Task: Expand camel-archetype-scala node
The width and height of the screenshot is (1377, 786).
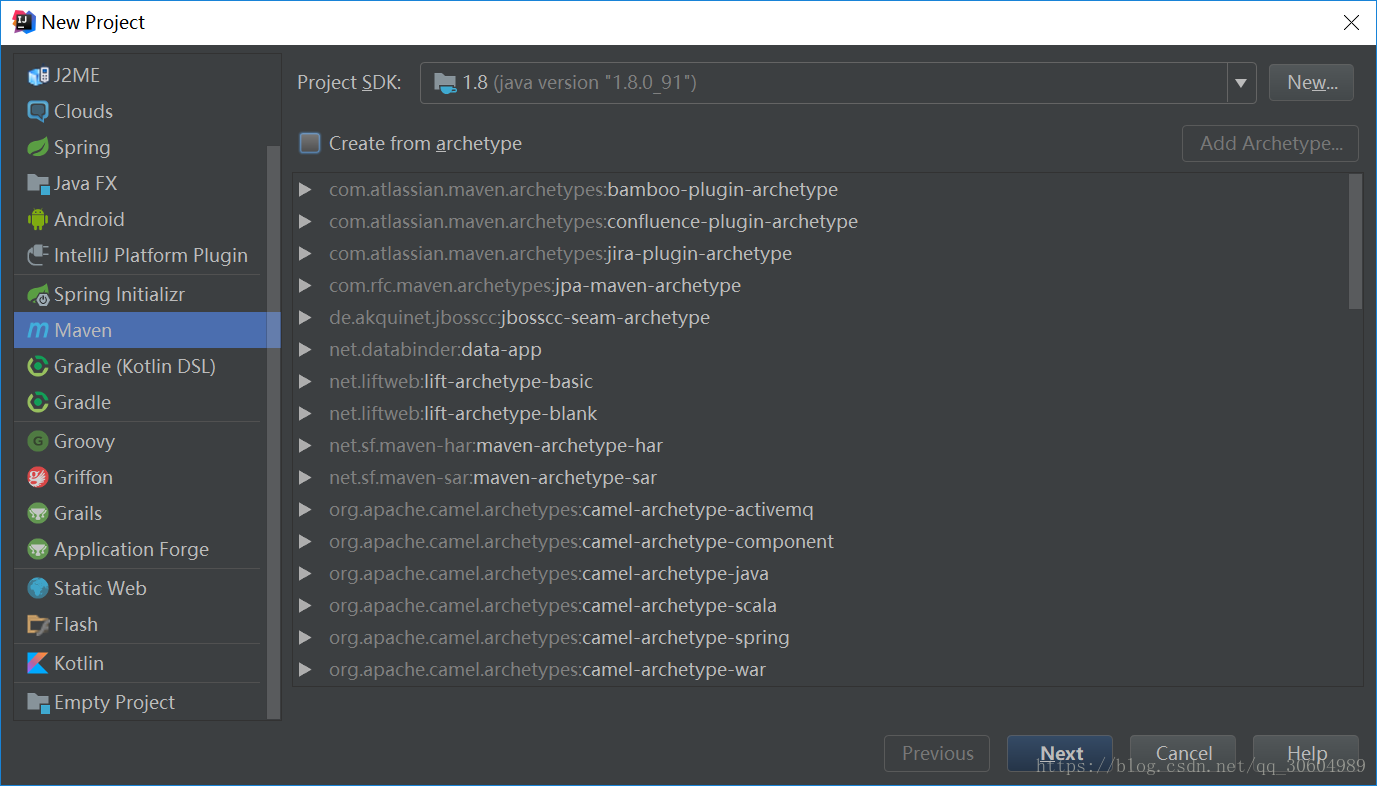Action: point(306,606)
